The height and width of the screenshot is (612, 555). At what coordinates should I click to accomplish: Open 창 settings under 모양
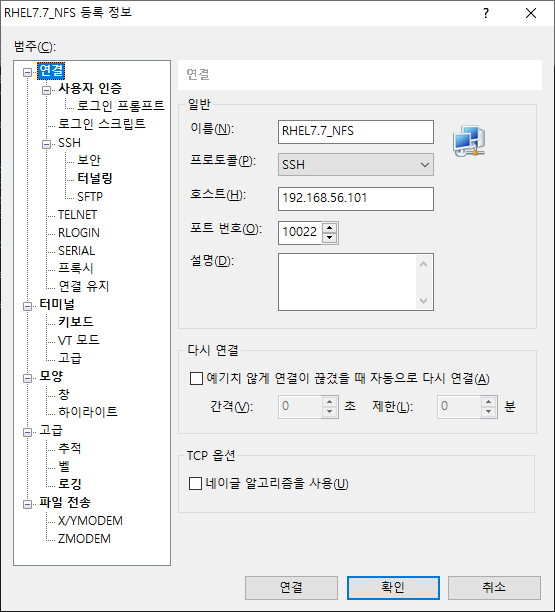pyautogui.click(x=64, y=394)
